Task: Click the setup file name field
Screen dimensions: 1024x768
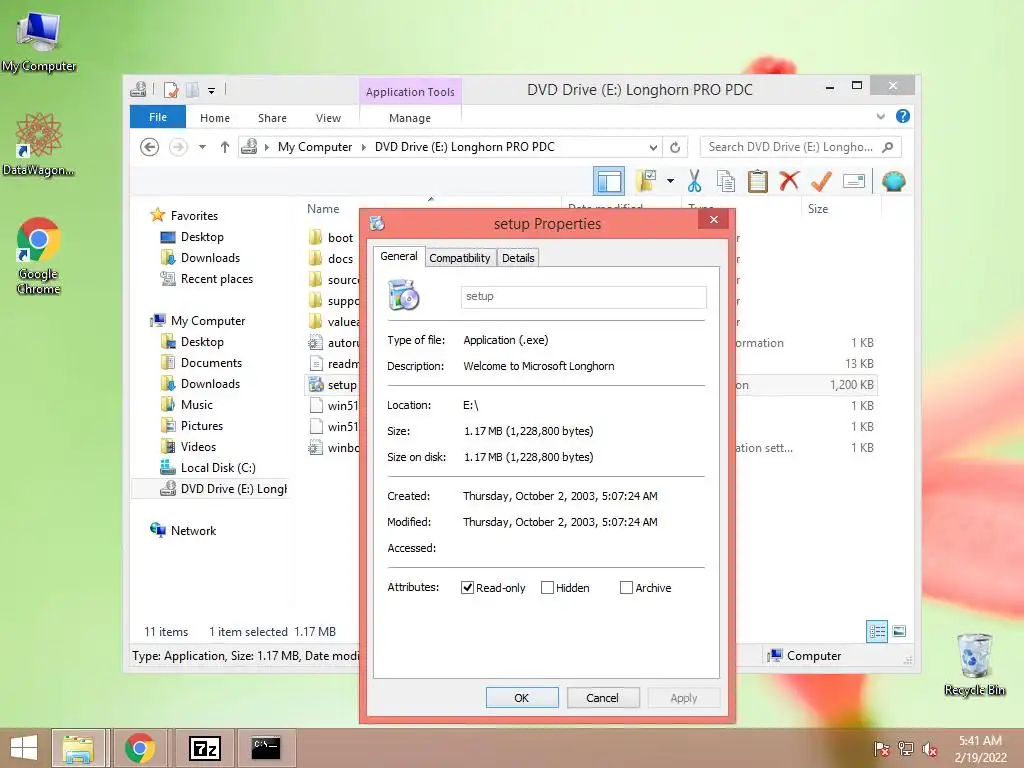Action: [583, 296]
